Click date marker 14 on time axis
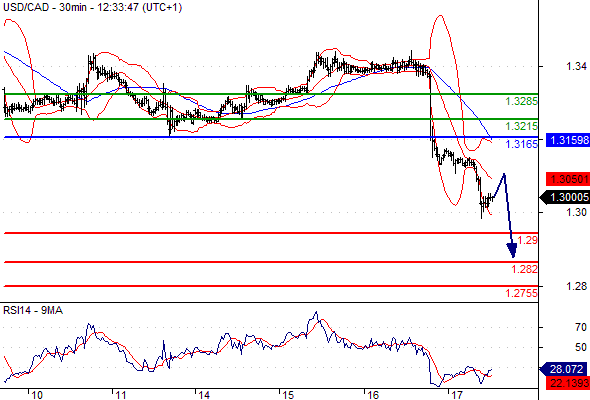The width and height of the screenshot is (590, 400). coord(204,395)
